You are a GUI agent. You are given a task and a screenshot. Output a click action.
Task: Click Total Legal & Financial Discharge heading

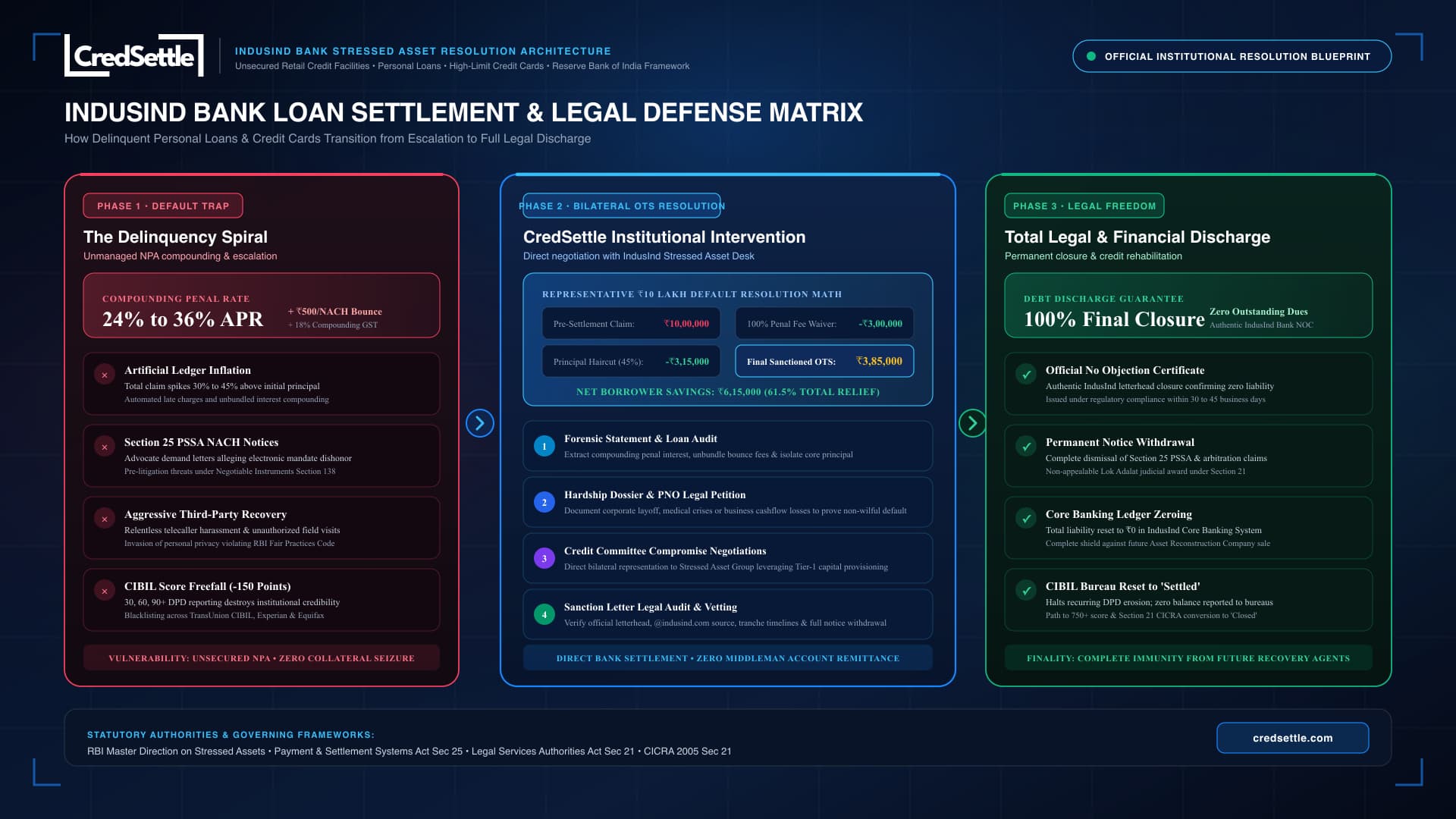pos(1137,237)
